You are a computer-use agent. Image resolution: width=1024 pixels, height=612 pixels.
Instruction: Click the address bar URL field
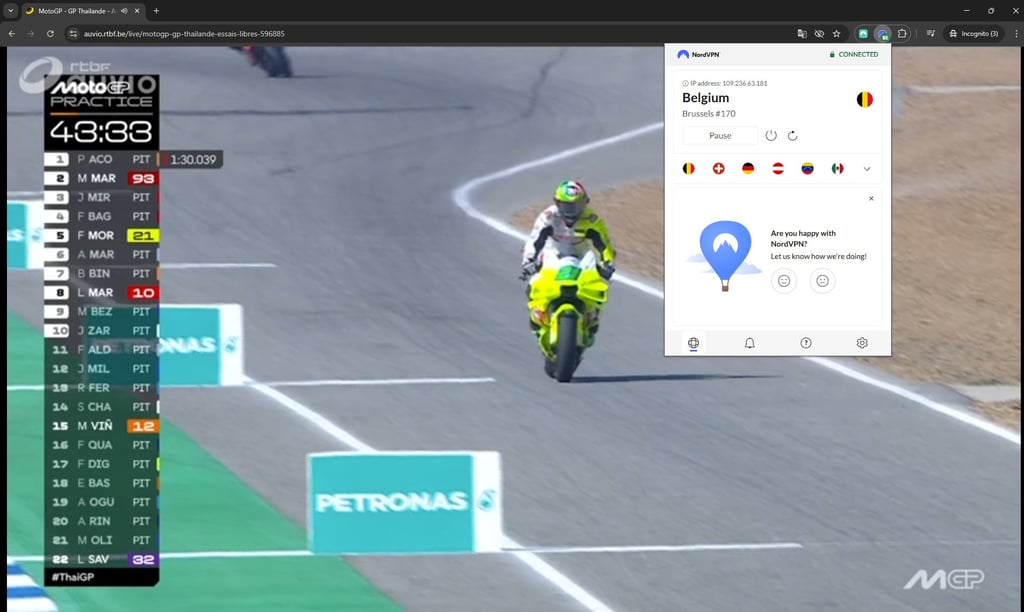431,33
